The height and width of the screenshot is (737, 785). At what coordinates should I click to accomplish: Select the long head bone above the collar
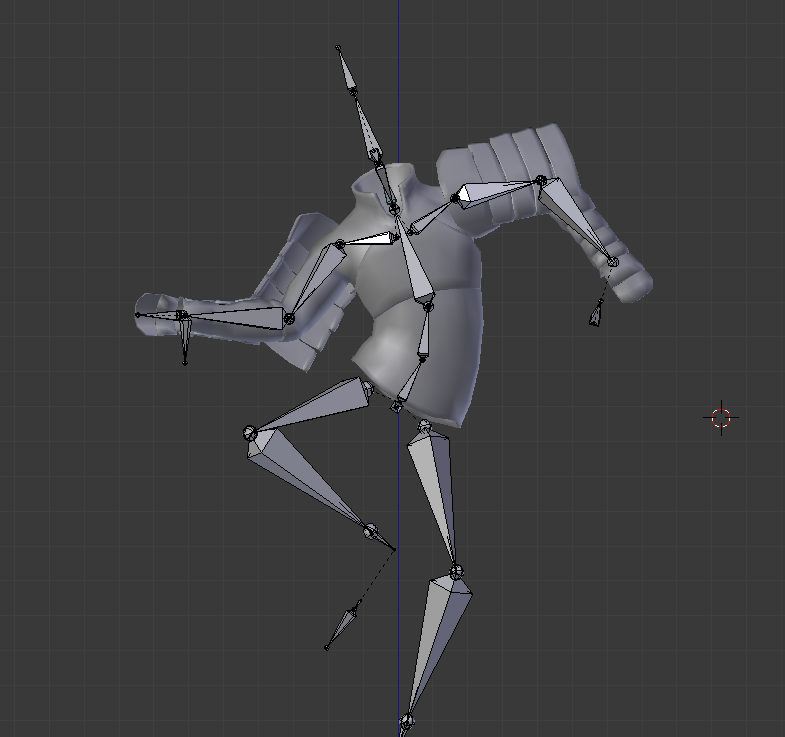coord(367,125)
